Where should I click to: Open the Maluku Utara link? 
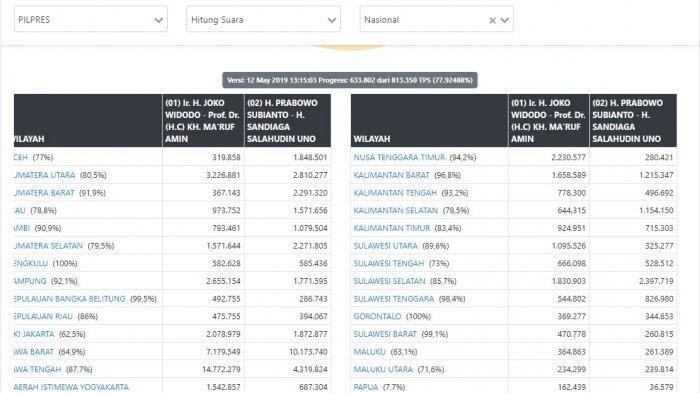[x=383, y=369]
